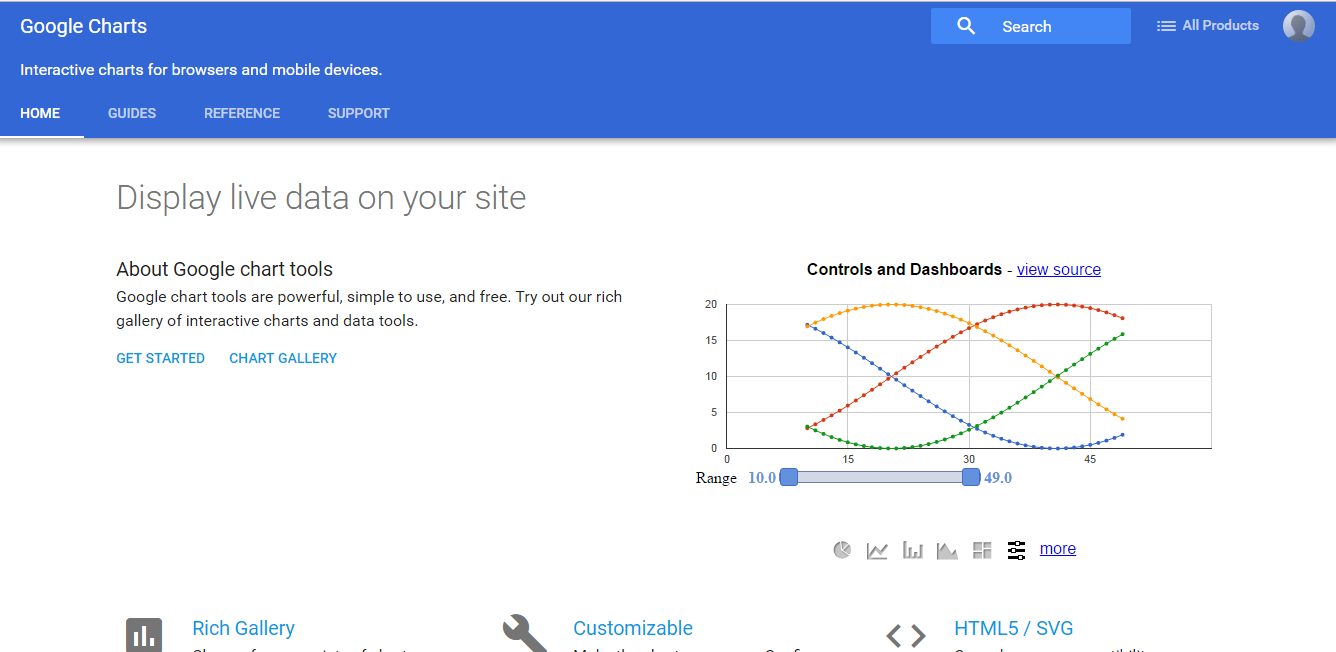Image resolution: width=1336 pixels, height=652 pixels.
Task: Click the left range slider handle
Action: [788, 477]
